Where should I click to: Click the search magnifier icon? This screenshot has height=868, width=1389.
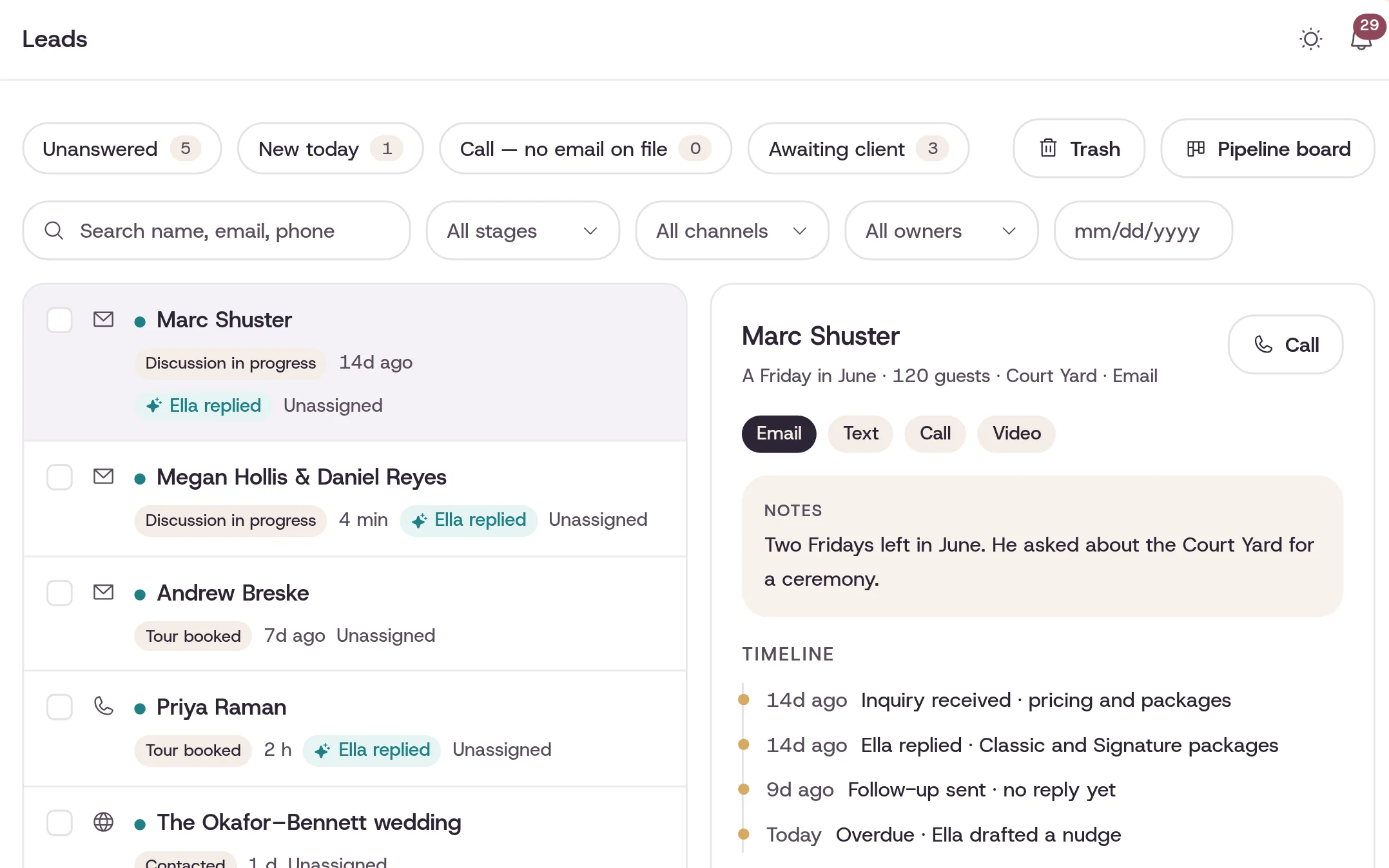click(x=54, y=231)
